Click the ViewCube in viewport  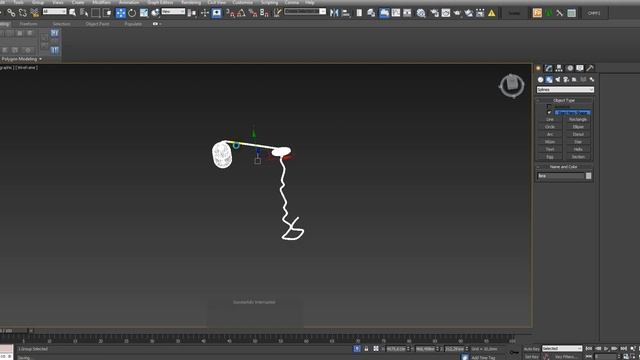[511, 85]
